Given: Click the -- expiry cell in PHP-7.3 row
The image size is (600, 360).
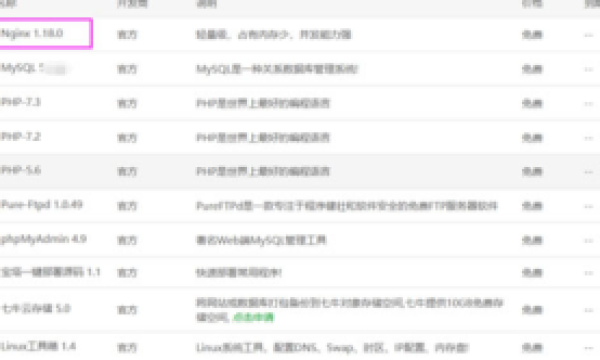Looking at the screenshot, I should [589, 103].
